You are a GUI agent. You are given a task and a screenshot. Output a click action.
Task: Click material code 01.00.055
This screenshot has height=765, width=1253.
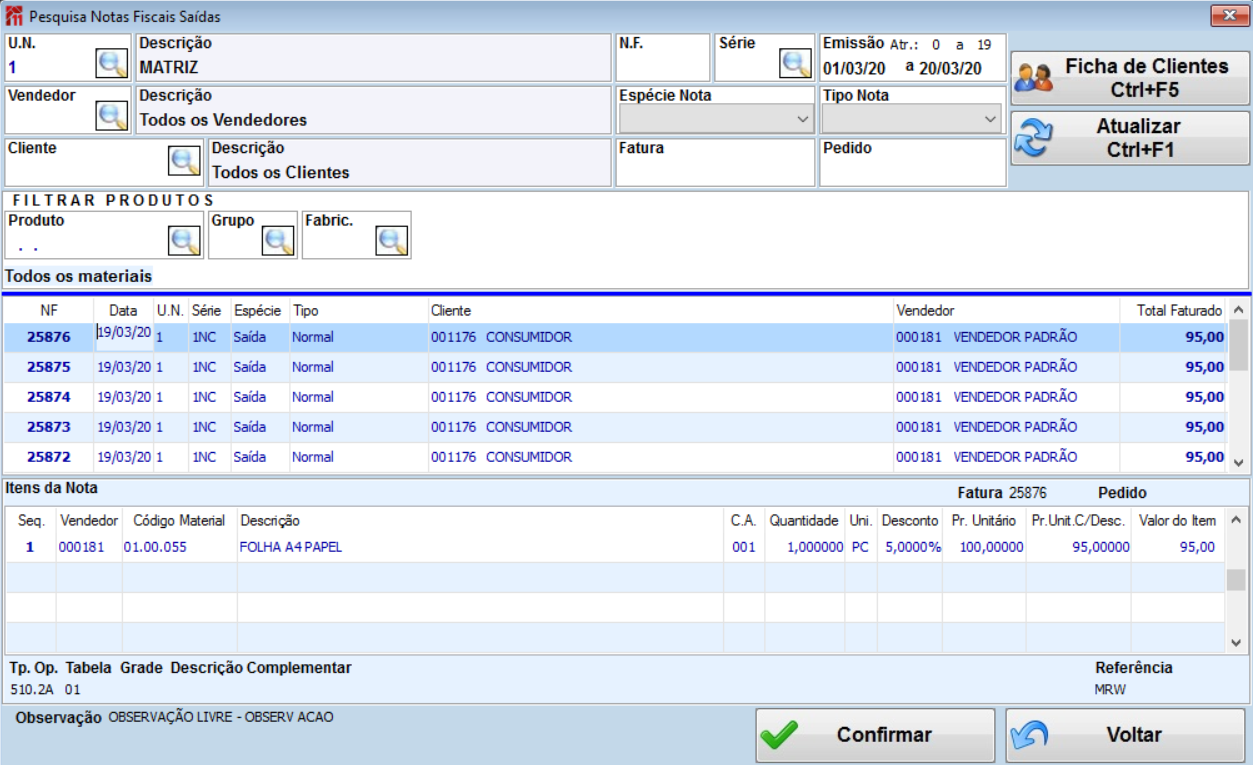[155, 547]
